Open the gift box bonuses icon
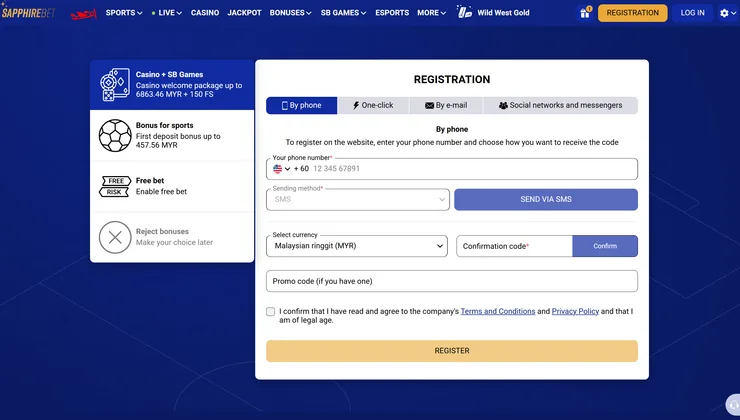Viewport: 740px width, 420px height. click(x=585, y=13)
